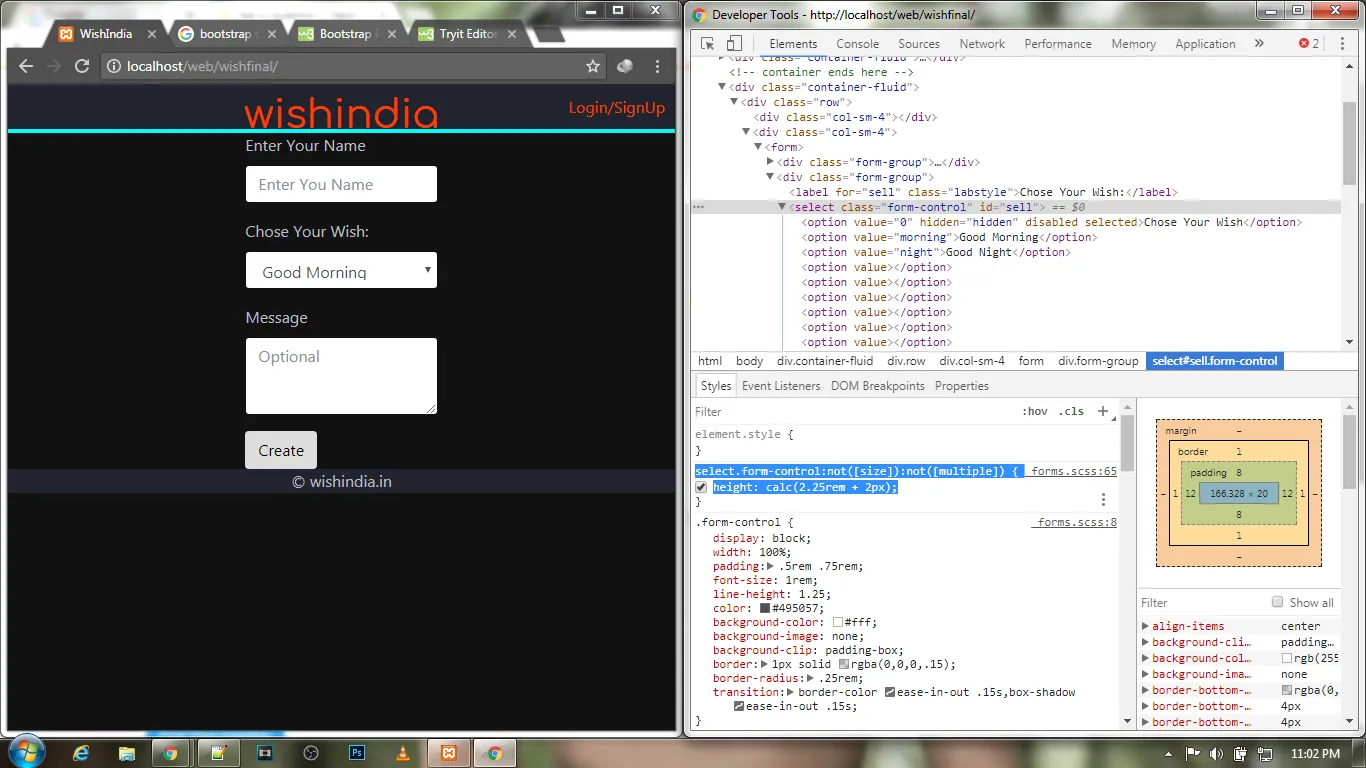Open the Application tab

pyautogui.click(x=1205, y=43)
